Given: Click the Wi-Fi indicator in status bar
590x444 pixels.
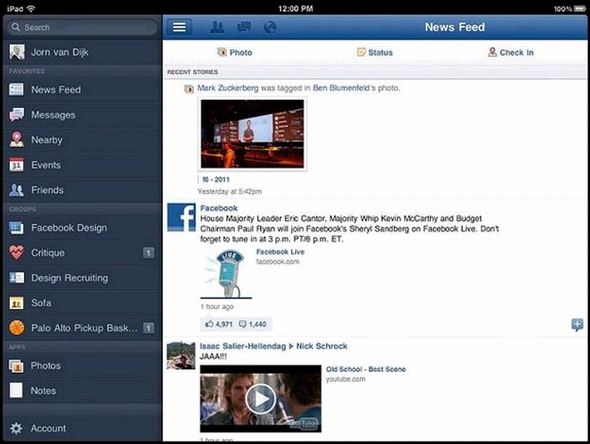Looking at the screenshot, I should 32,8.
